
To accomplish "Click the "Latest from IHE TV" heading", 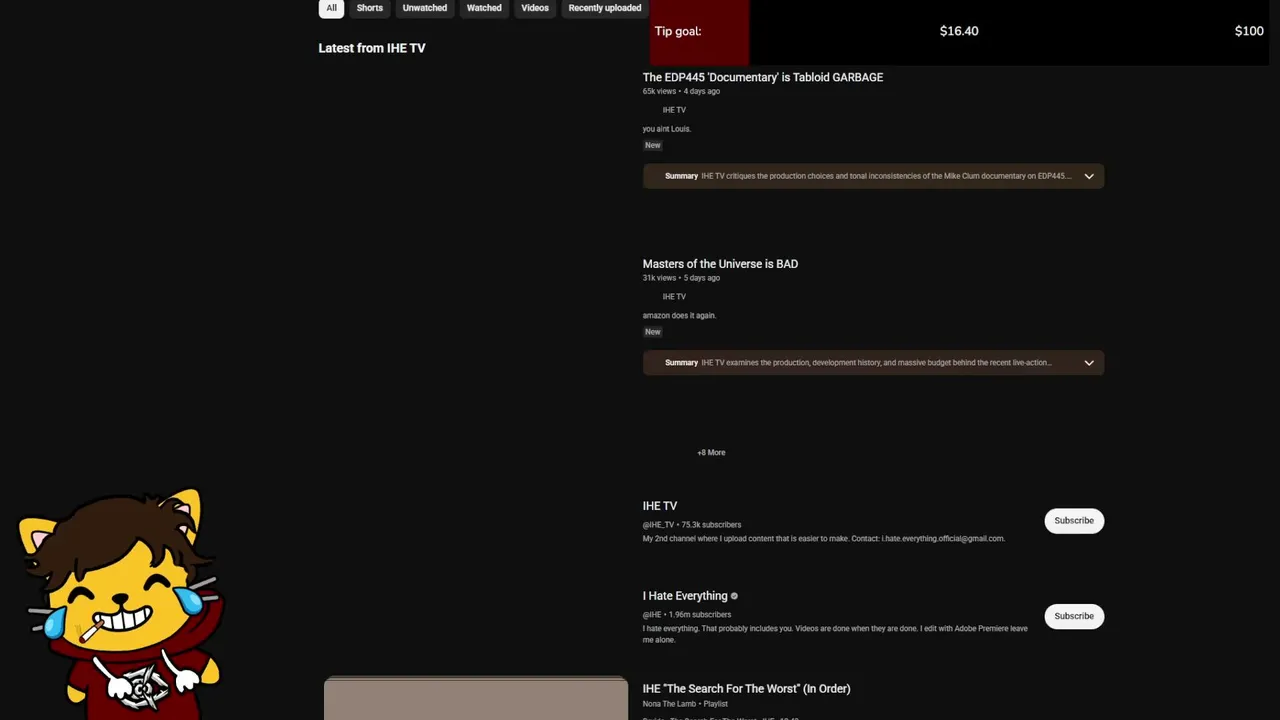I will coord(372,48).
